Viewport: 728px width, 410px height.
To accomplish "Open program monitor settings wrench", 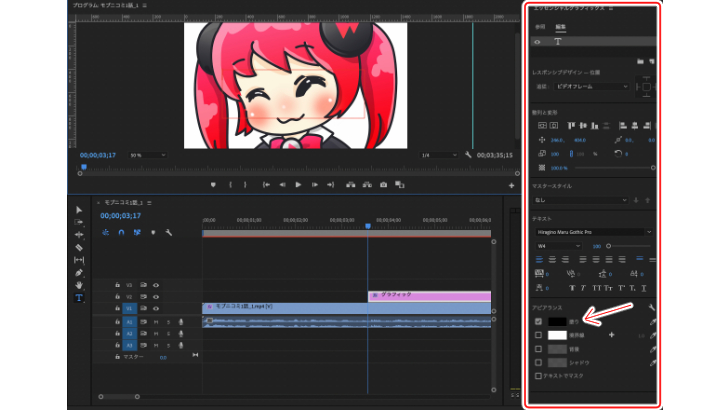I will pyautogui.click(x=468, y=155).
